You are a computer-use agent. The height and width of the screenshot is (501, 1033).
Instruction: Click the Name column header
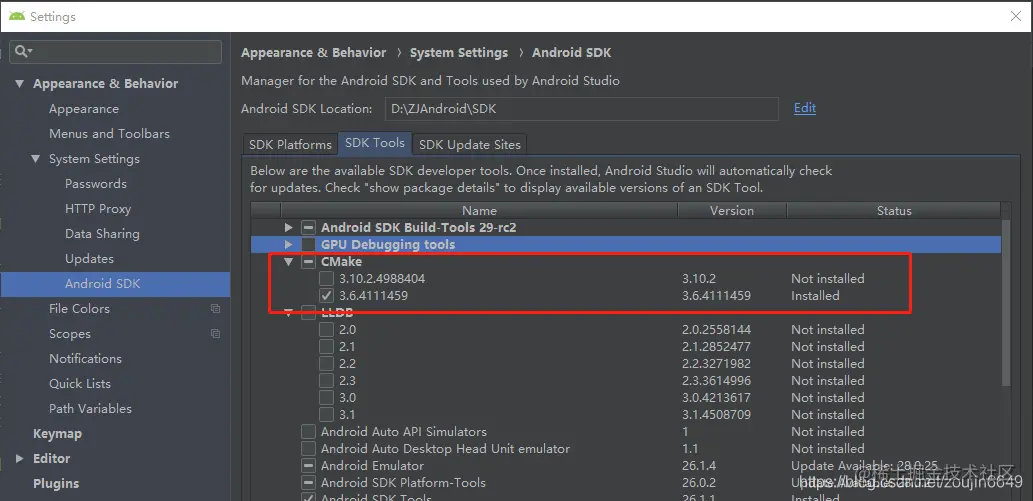(480, 211)
